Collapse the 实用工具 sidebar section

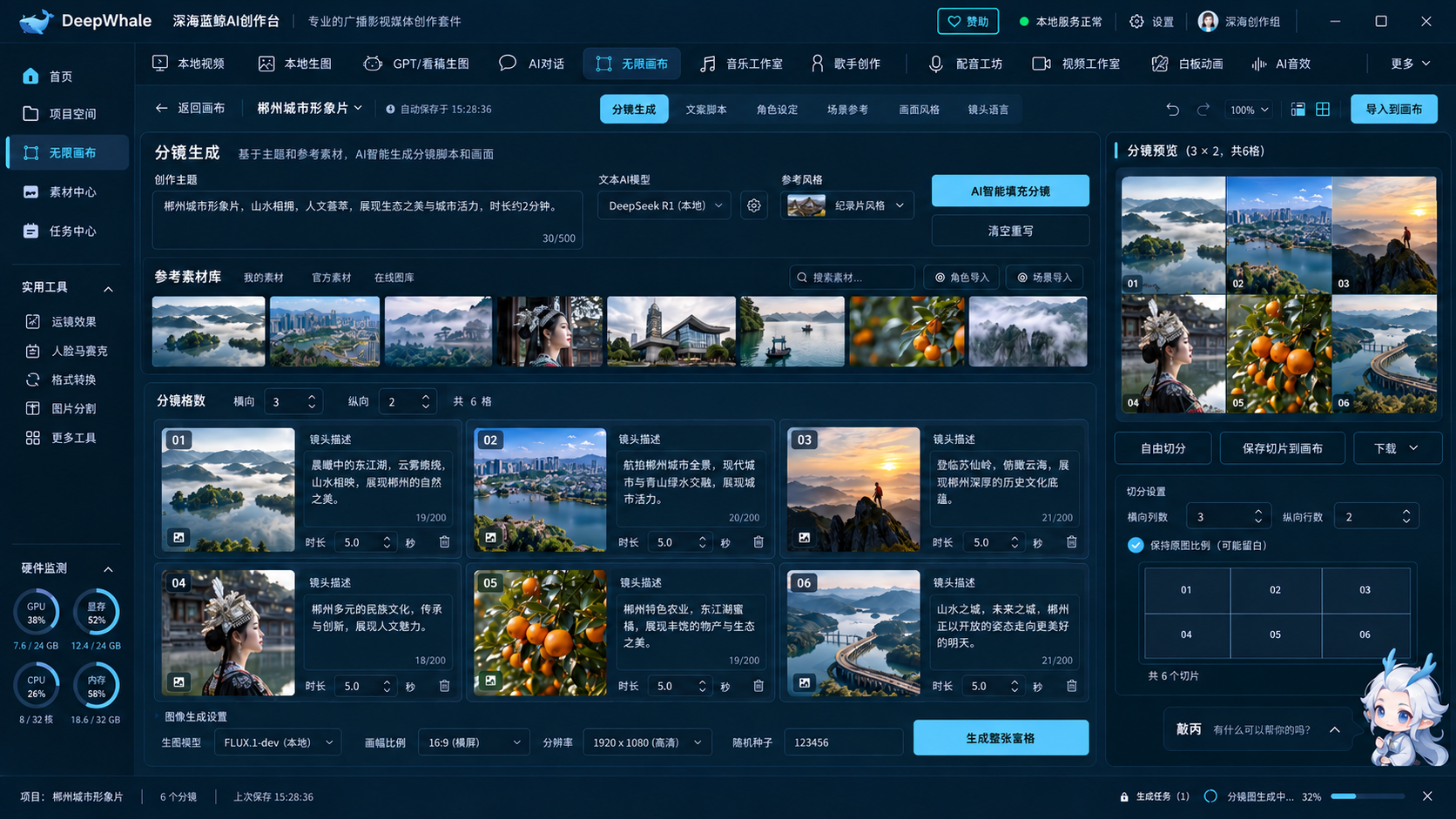(108, 288)
